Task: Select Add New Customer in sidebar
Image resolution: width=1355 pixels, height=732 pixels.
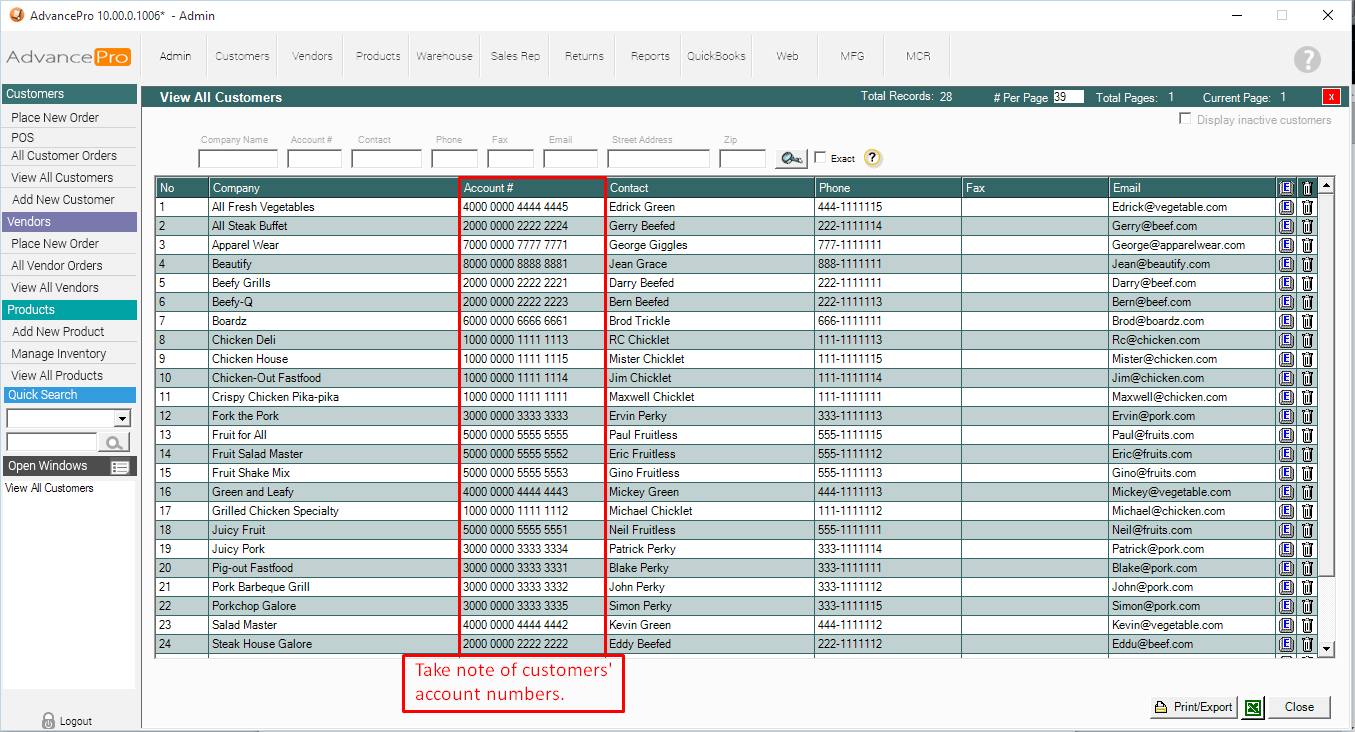Action: click(x=63, y=200)
